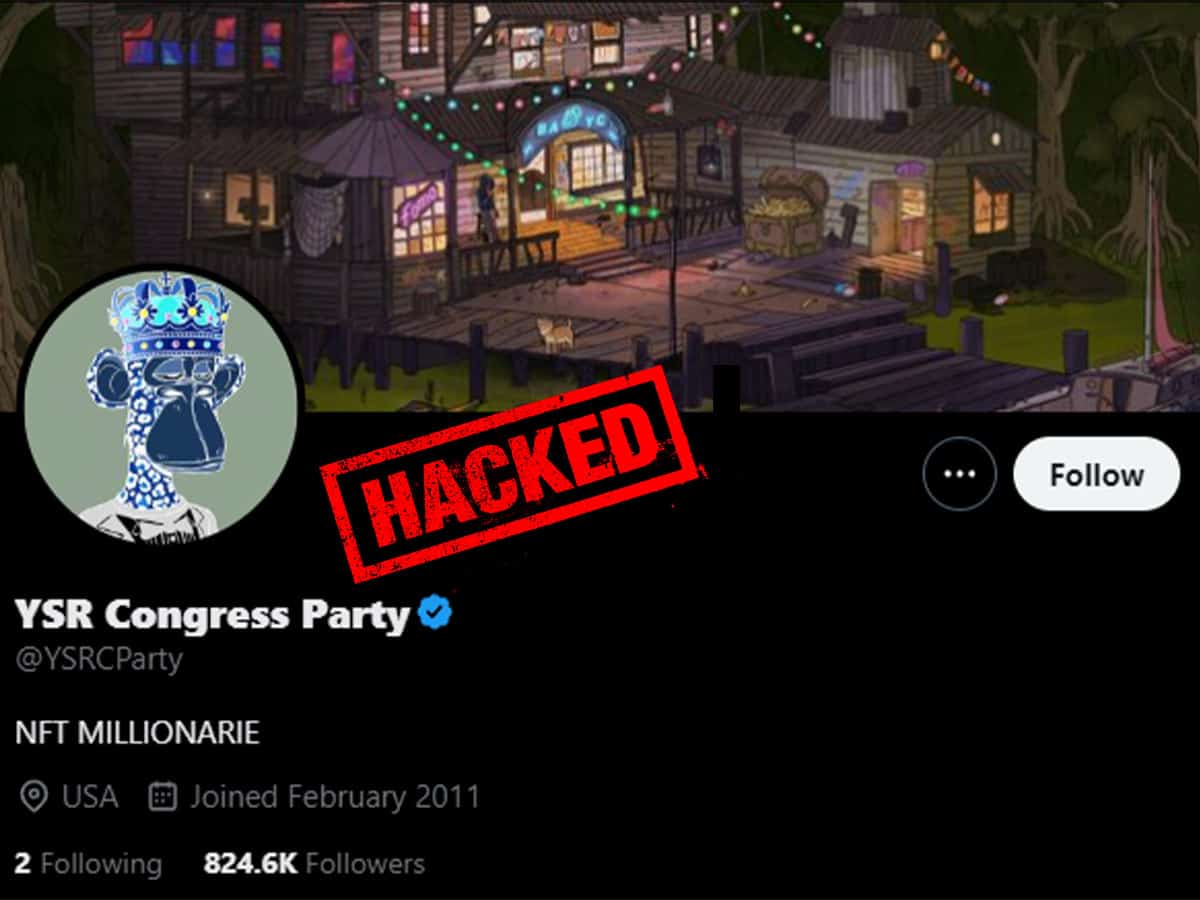The width and height of the screenshot is (1200, 900).
Task: Click the Follow button
Action: [1096, 474]
